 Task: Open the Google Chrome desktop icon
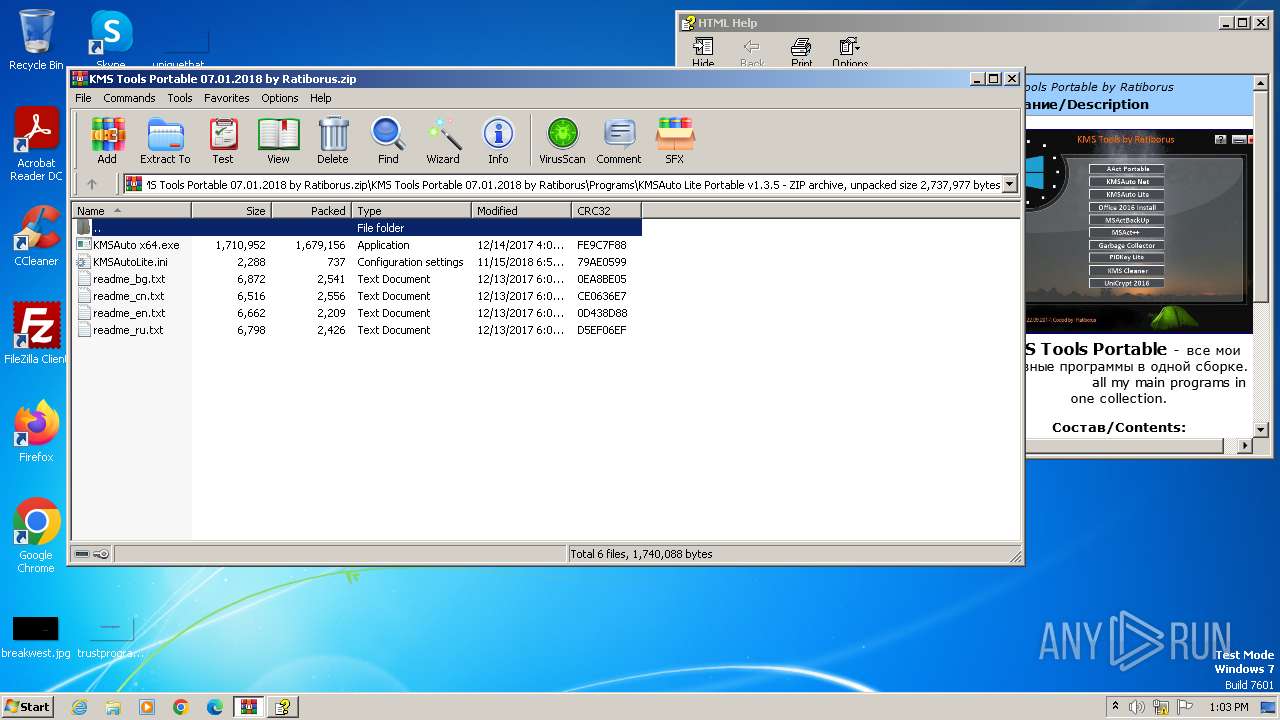36,536
